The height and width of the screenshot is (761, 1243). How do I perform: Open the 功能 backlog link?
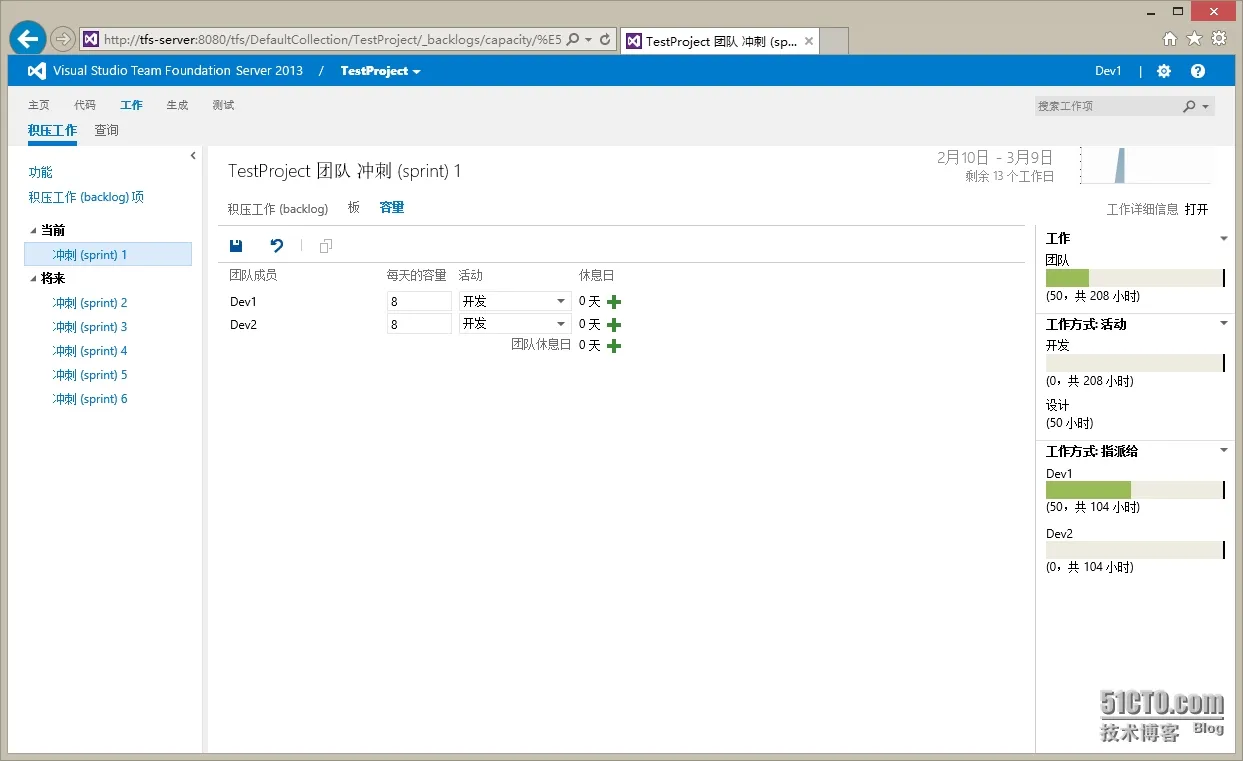[40, 173]
